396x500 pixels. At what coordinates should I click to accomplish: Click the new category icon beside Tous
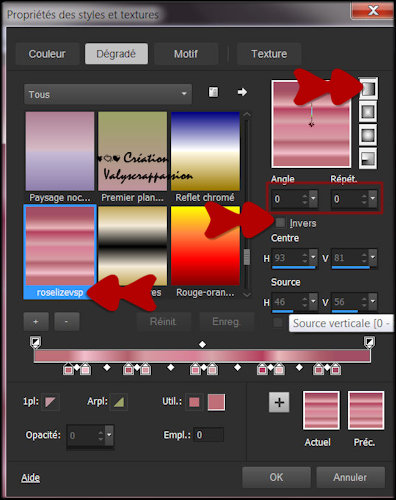[x=213, y=92]
